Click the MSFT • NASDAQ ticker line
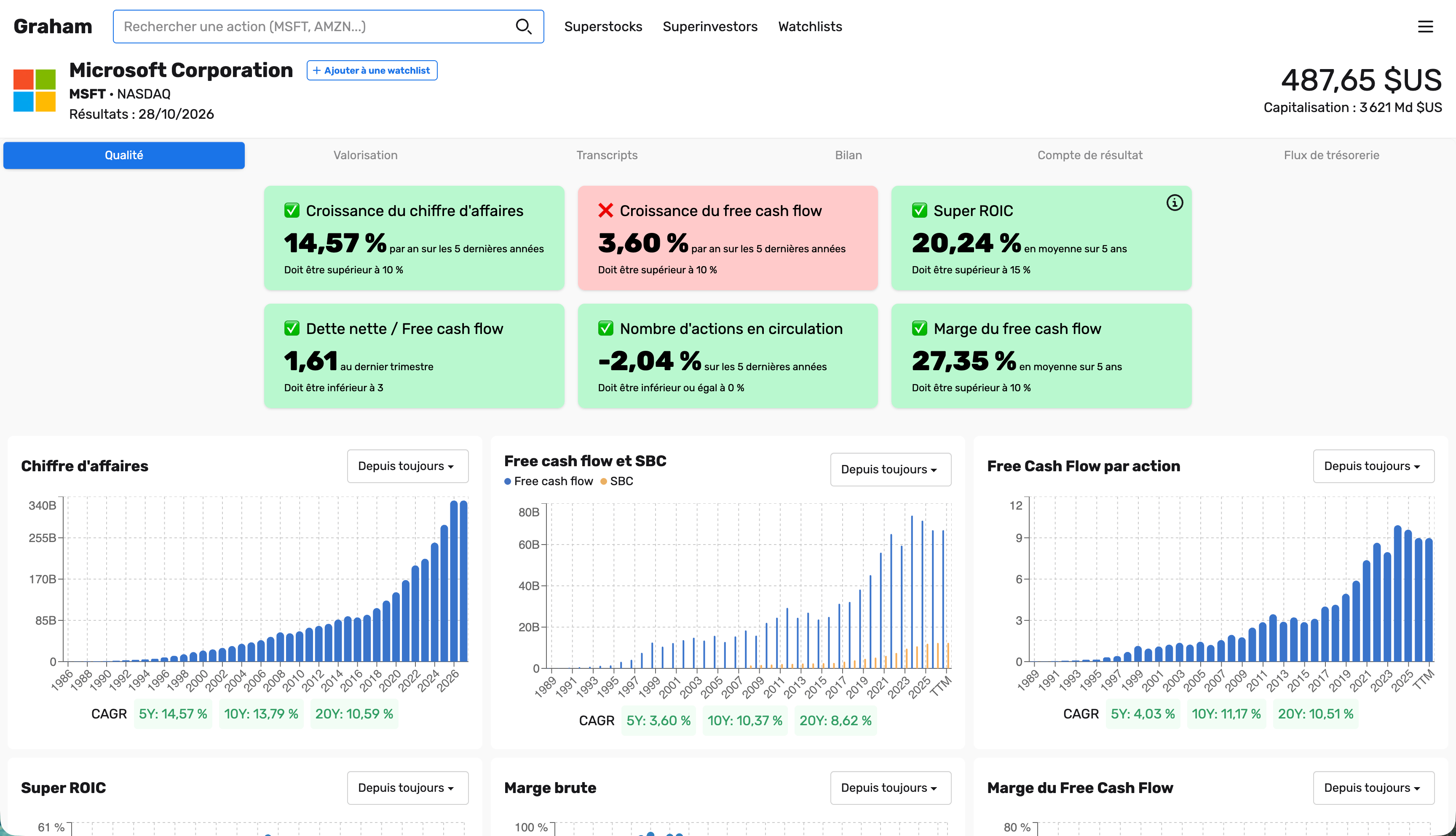This screenshot has height=836, width=1456. (x=120, y=94)
